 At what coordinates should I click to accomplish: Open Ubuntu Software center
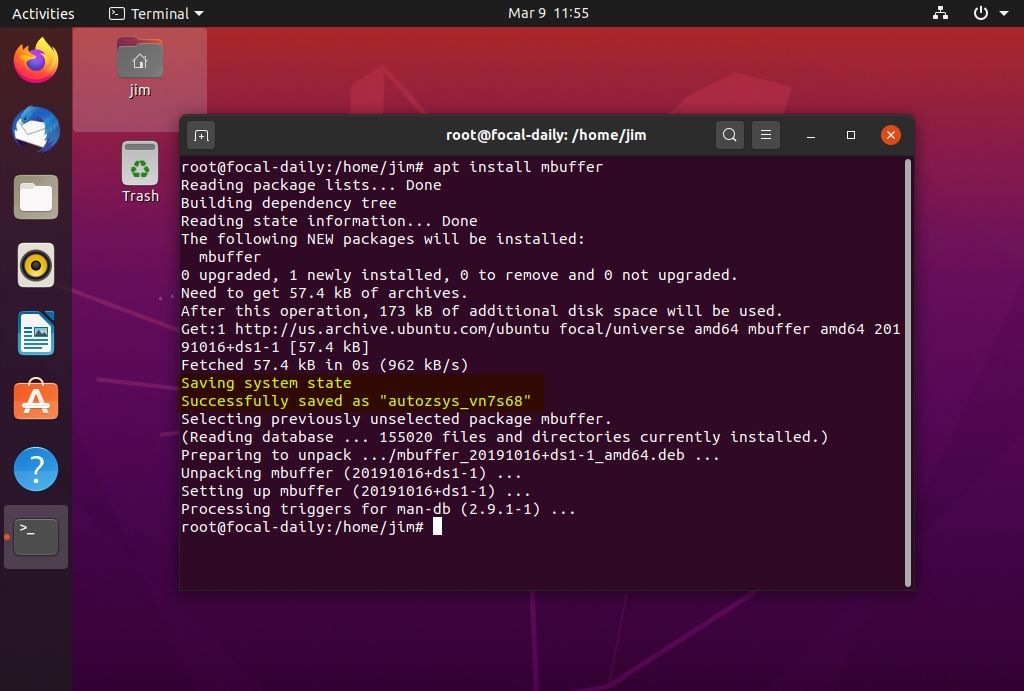35,401
